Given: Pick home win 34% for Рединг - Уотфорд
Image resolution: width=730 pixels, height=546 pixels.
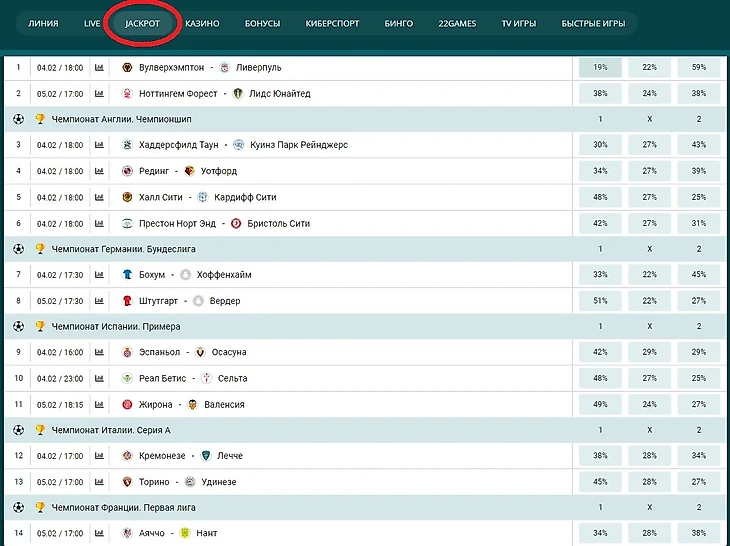Looking at the screenshot, I should [600, 171].
